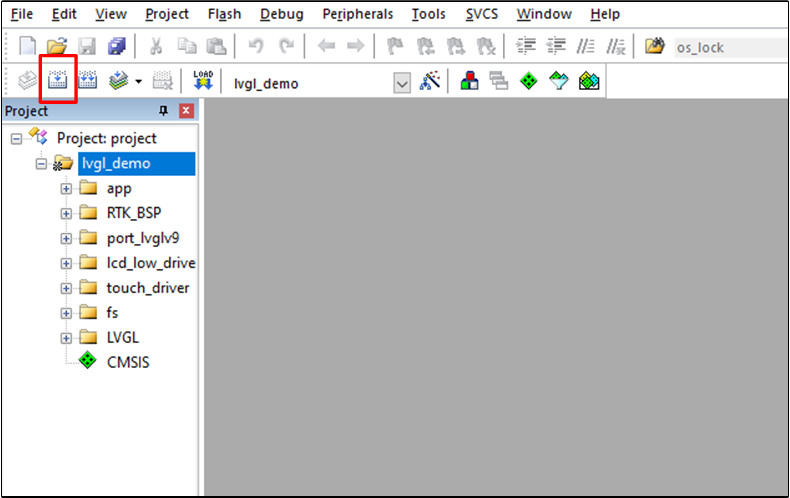Expand the app folder
This screenshot has width=790, height=498.
click(x=66, y=189)
